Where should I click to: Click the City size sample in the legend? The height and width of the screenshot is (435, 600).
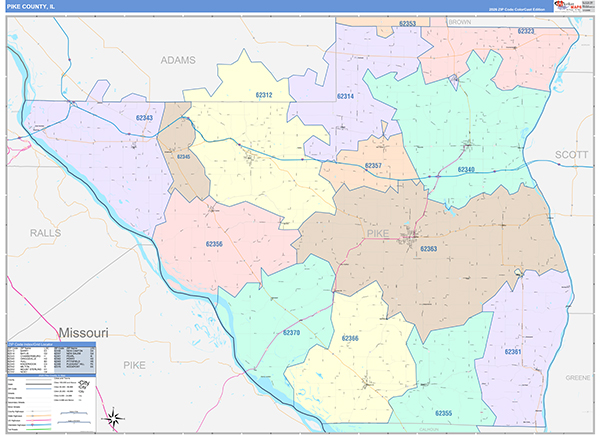[83, 384]
